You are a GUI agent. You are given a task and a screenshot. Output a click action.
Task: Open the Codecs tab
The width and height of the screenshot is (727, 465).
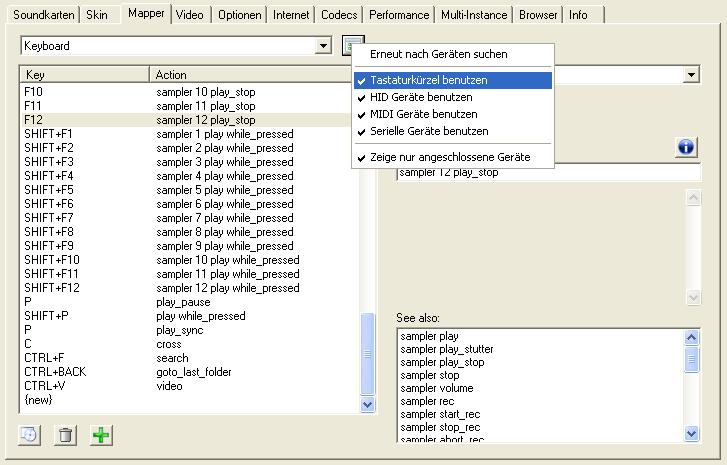339,15
